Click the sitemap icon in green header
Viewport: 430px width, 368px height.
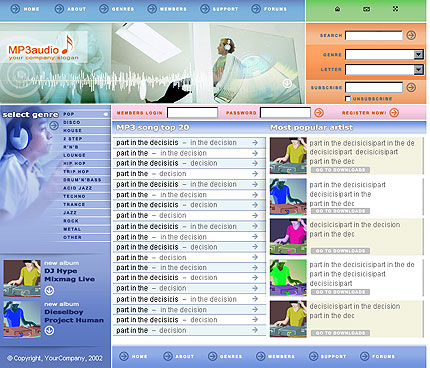395,9
